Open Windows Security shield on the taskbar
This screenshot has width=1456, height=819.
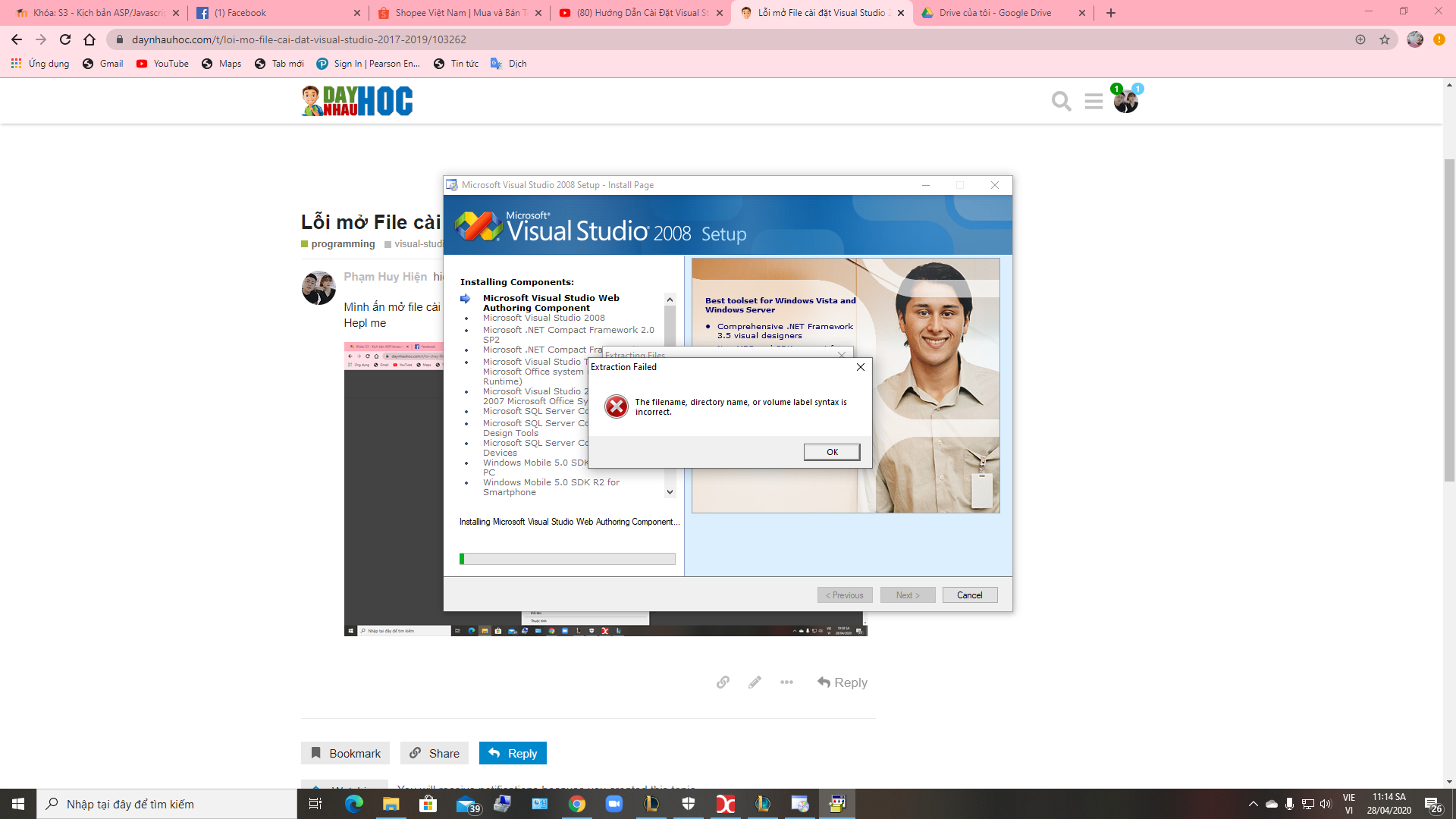[x=689, y=804]
